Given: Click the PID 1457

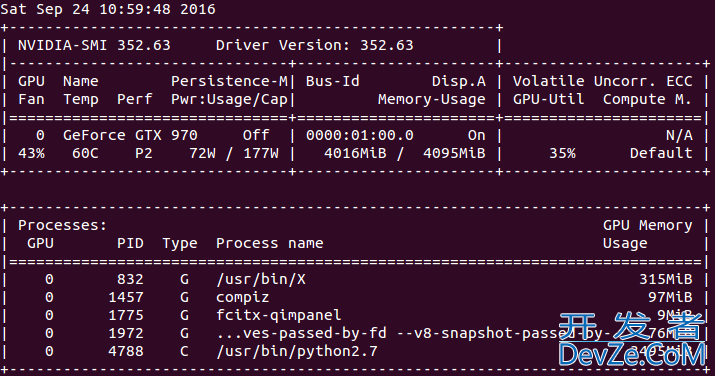Looking at the screenshot, I should click(126, 298).
